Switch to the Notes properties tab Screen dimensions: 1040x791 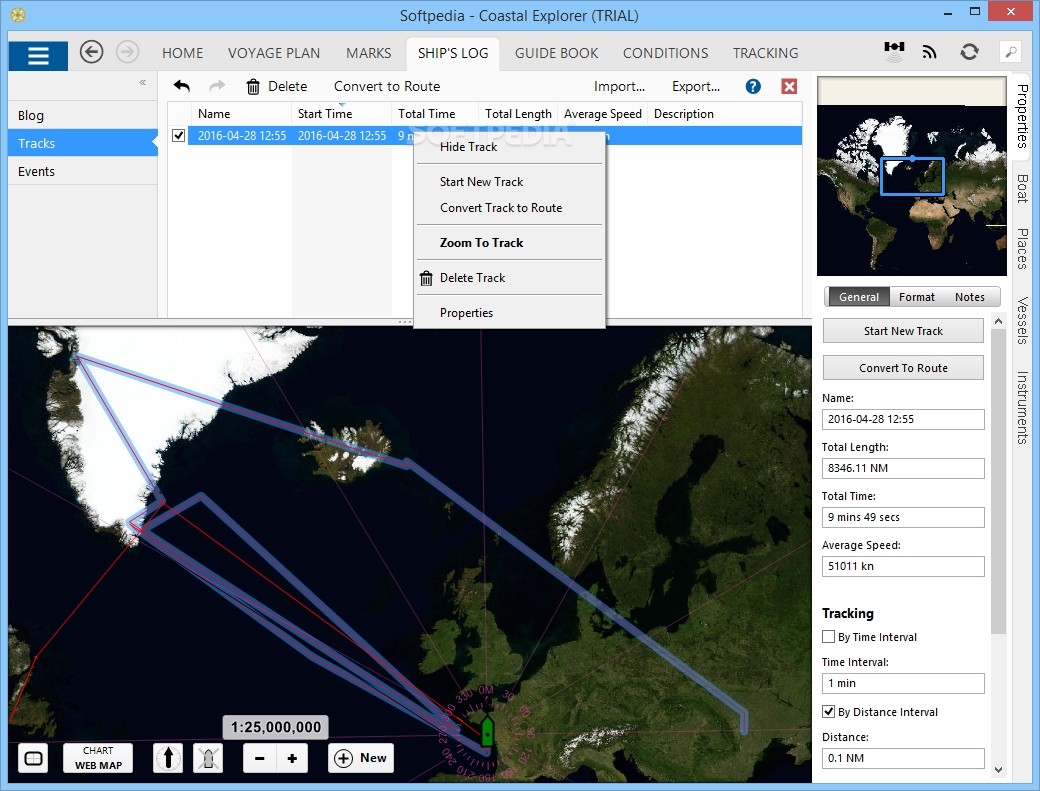pyautogui.click(x=970, y=297)
